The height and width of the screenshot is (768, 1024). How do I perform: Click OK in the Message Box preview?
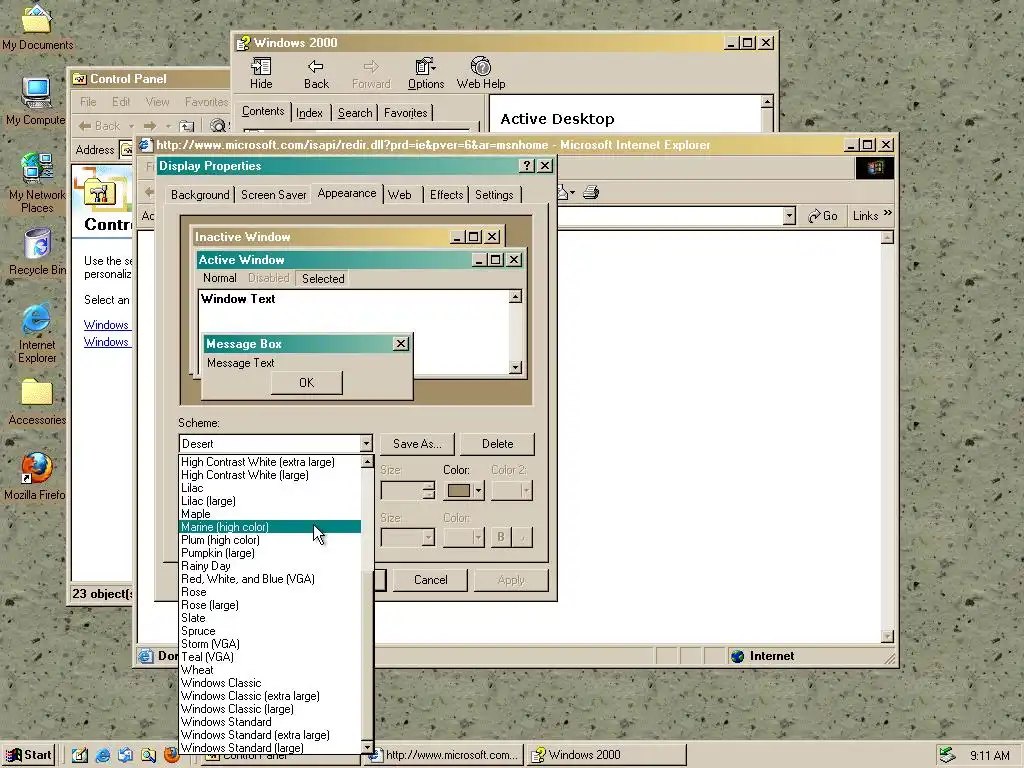[x=306, y=383]
